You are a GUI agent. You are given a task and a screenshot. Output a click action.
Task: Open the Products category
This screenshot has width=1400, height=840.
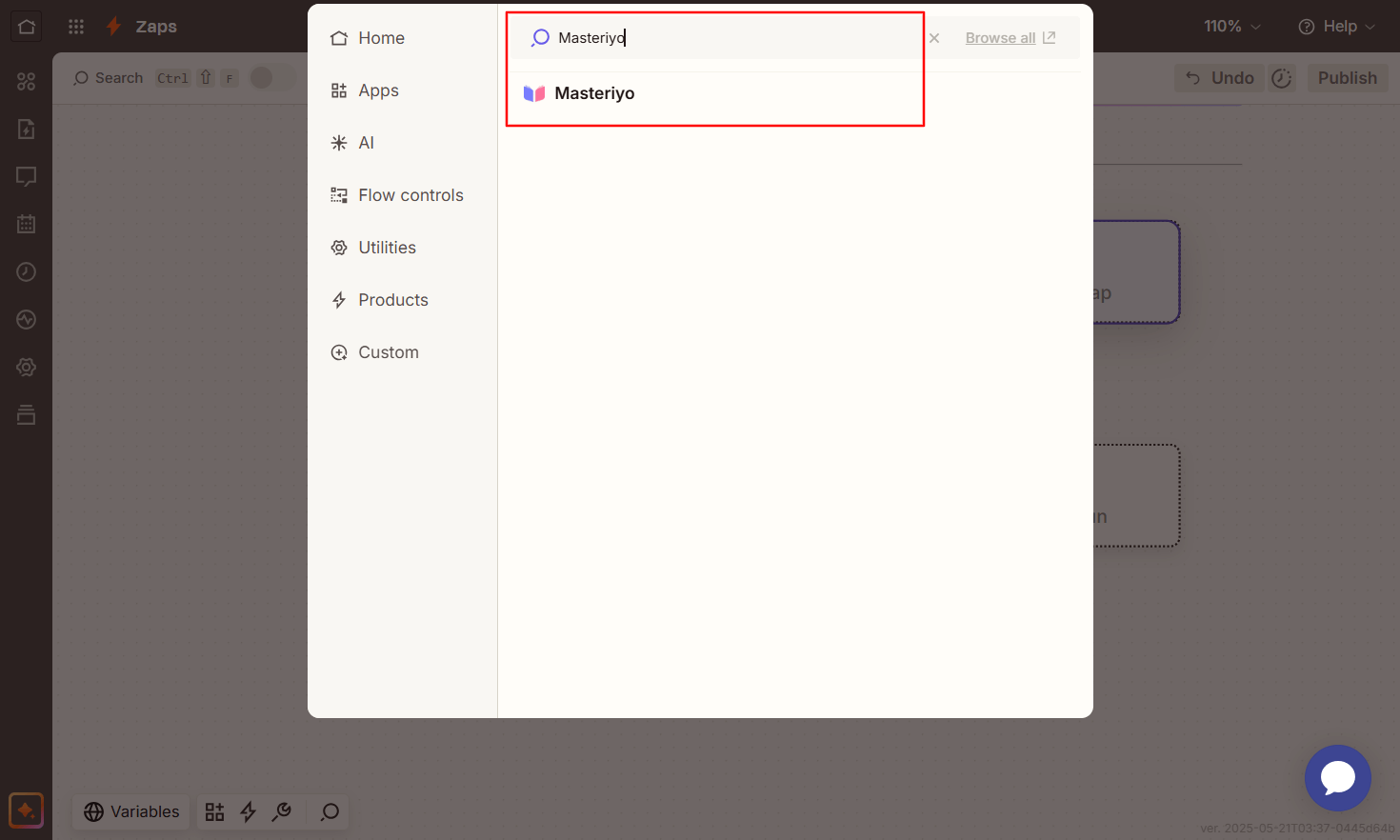379,300
